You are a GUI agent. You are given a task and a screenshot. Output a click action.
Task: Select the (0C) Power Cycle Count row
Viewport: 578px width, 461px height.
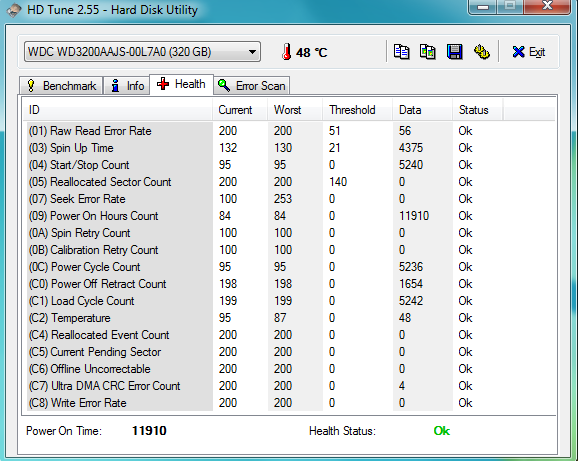click(289, 267)
